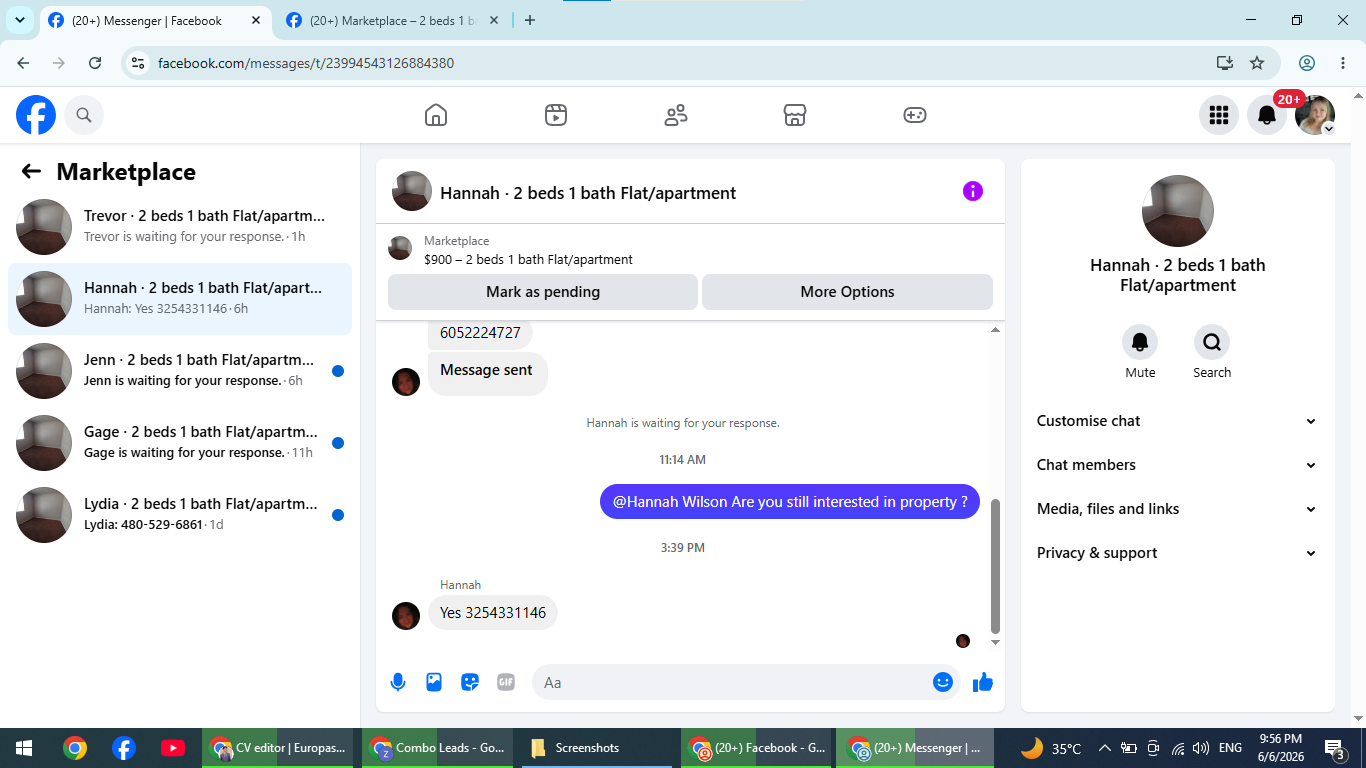Viewport: 1366px width, 768px height.
Task: Open the notifications bell with 20+ badge
Action: coord(1267,115)
